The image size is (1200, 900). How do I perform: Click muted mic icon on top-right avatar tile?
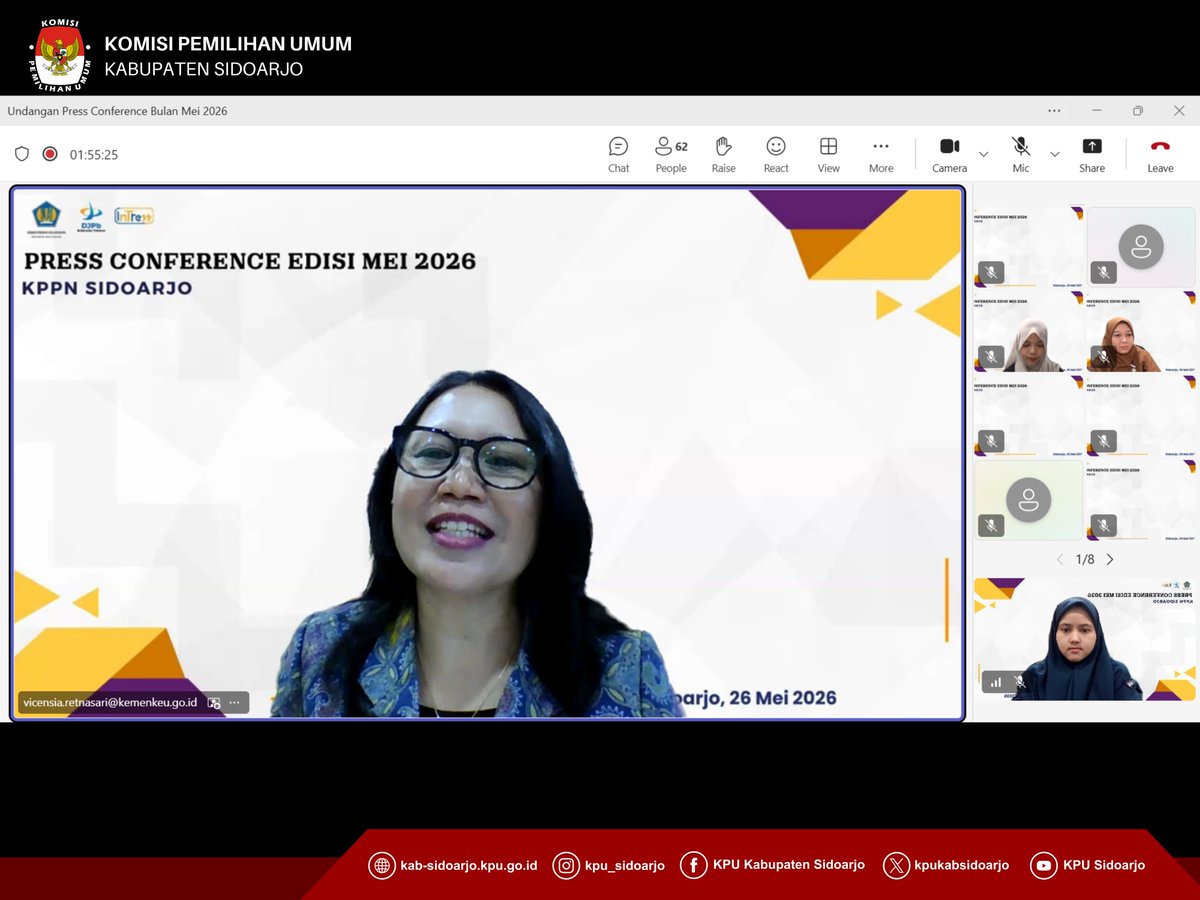click(1103, 272)
